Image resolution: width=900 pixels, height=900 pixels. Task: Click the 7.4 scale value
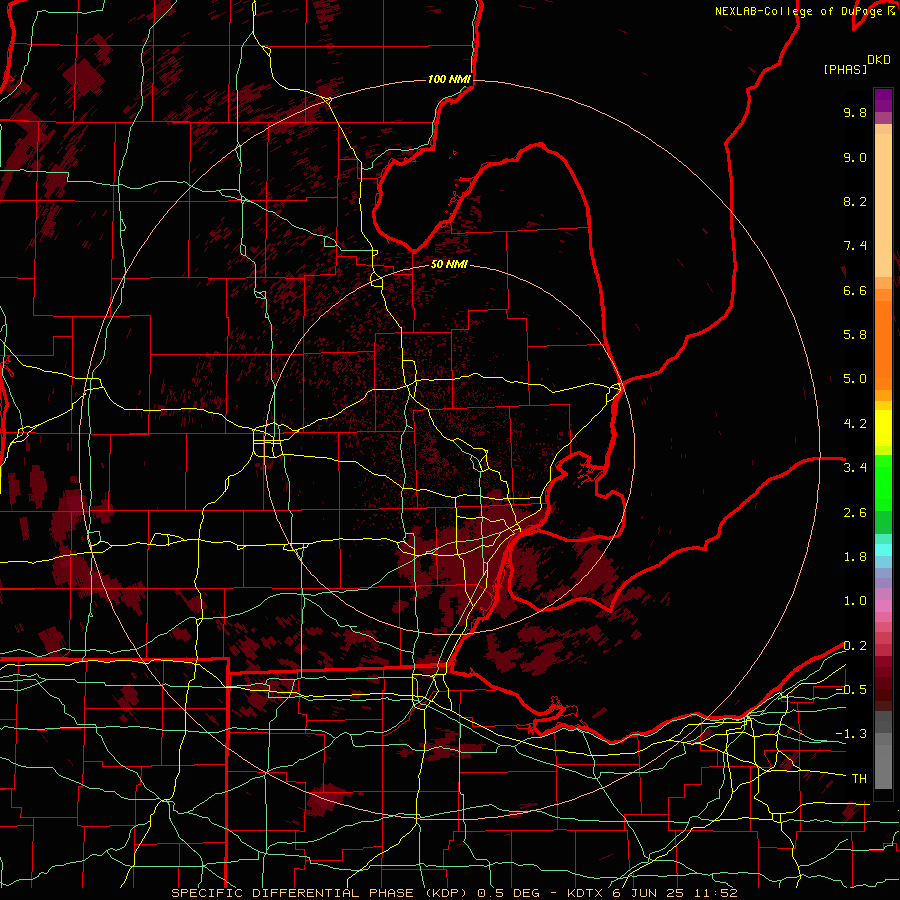(855, 246)
